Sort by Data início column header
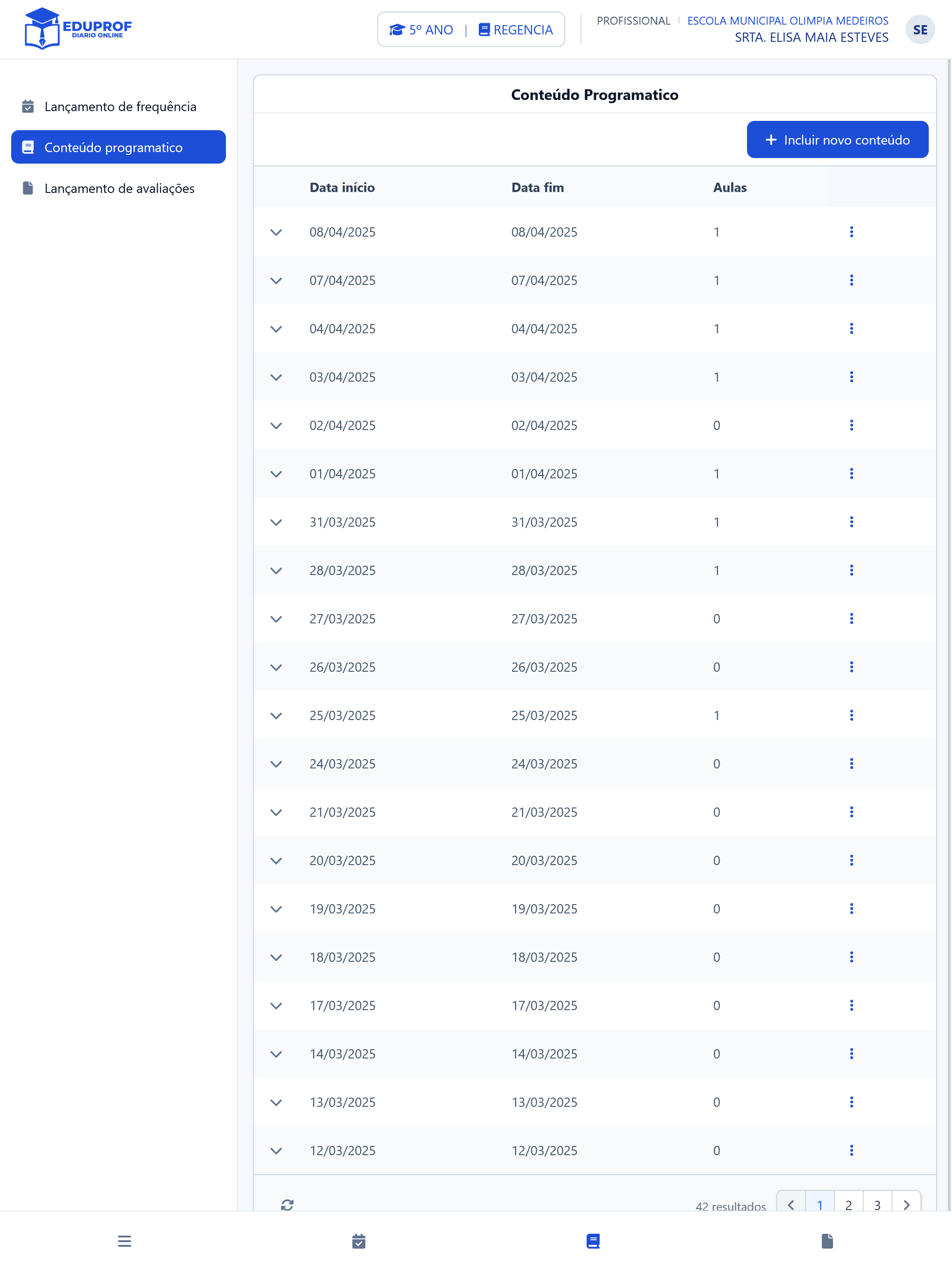The height and width of the screenshot is (1270, 952). coord(342,187)
